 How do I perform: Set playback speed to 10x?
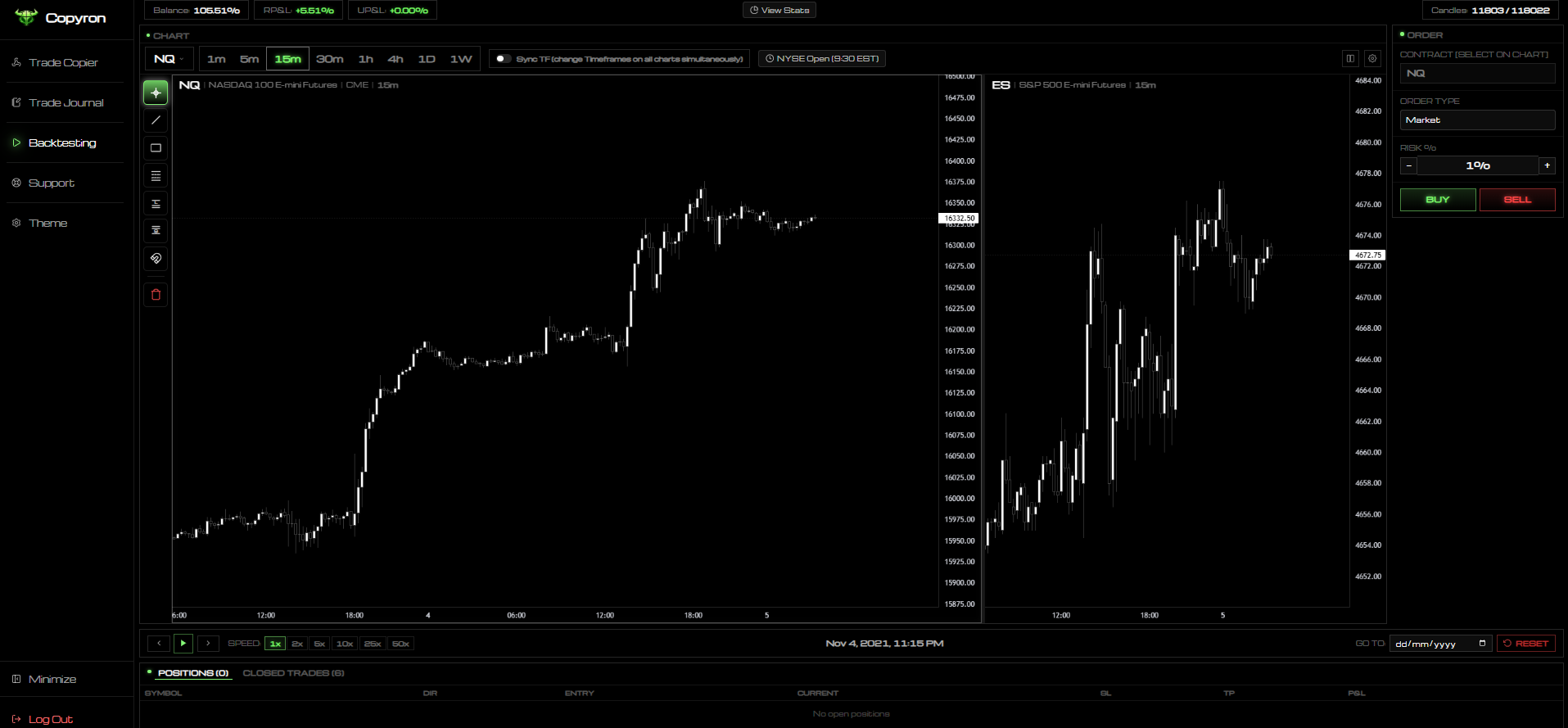pos(345,644)
